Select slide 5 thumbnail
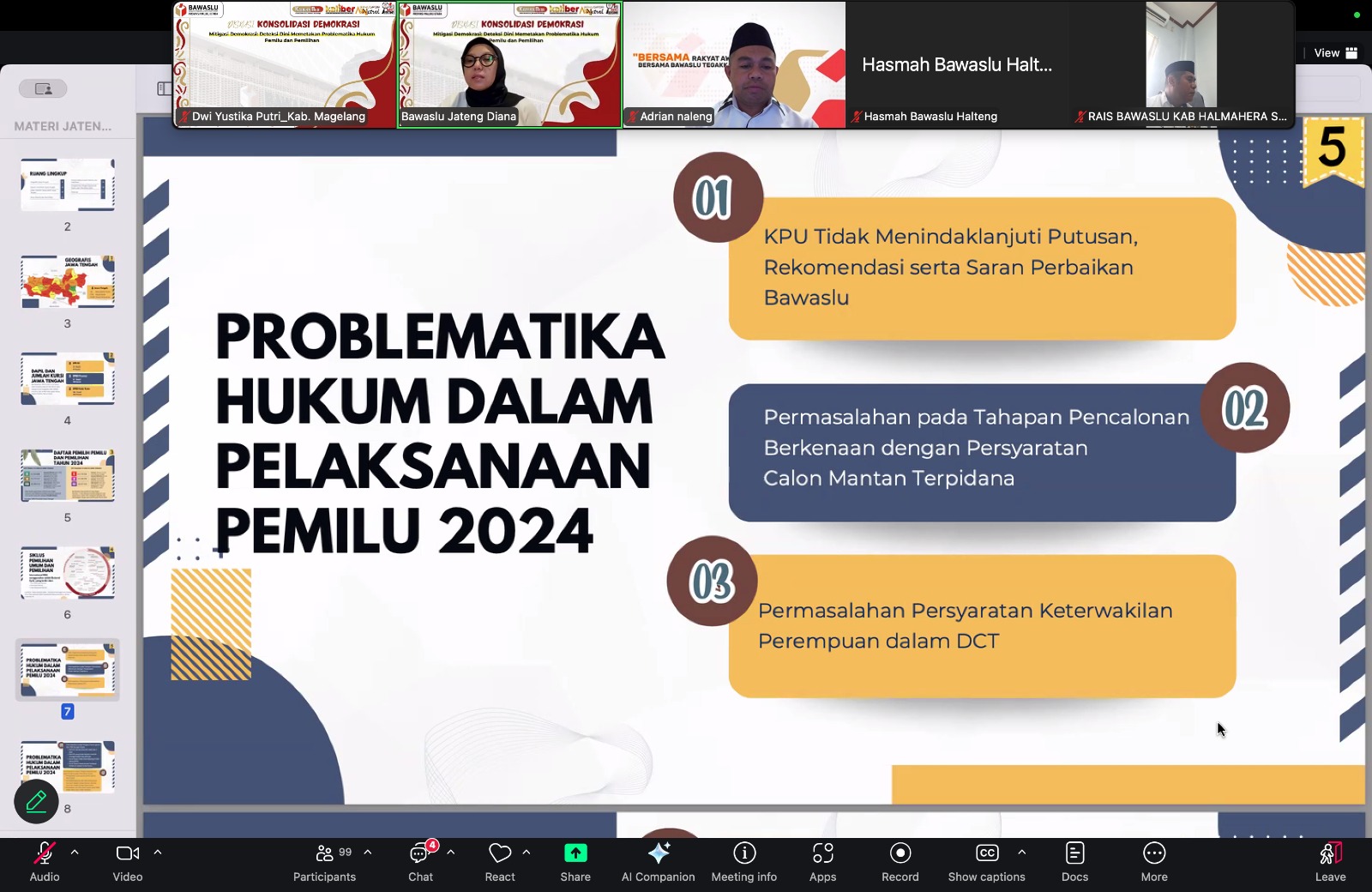This screenshot has width=1372, height=892. (68, 475)
